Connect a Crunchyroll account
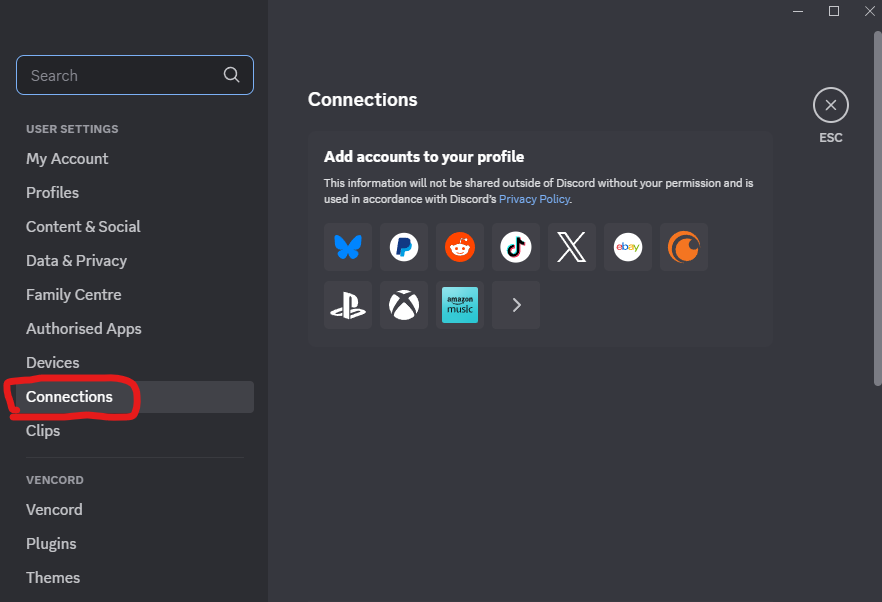The image size is (882, 602). 684,247
